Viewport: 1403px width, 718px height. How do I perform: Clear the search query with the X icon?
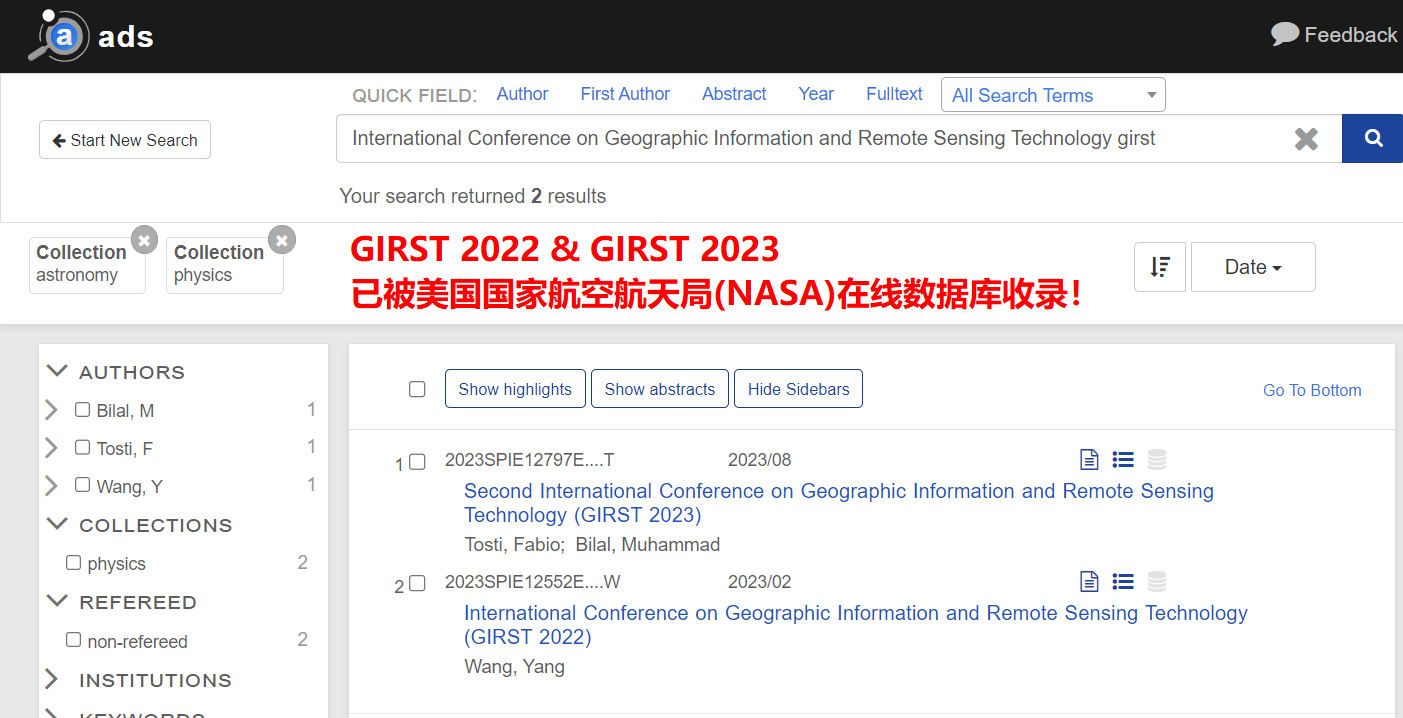(1306, 139)
